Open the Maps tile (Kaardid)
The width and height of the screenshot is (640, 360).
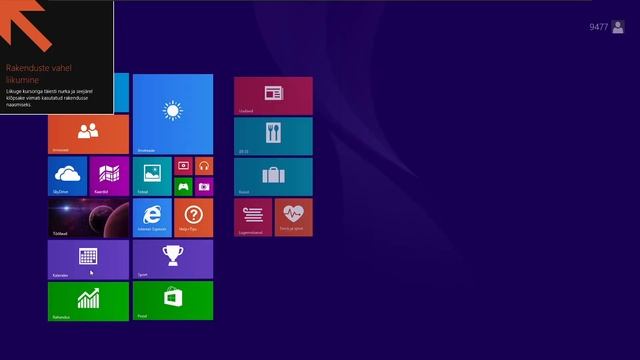click(109, 176)
